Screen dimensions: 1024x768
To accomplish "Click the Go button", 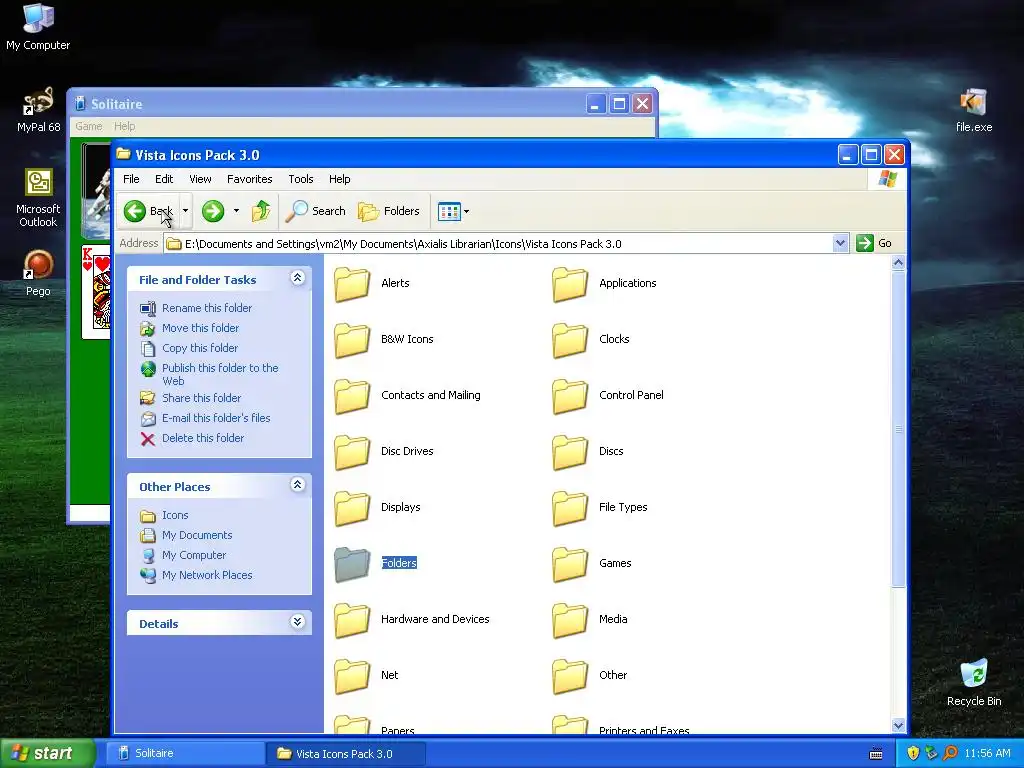I will coord(874,243).
